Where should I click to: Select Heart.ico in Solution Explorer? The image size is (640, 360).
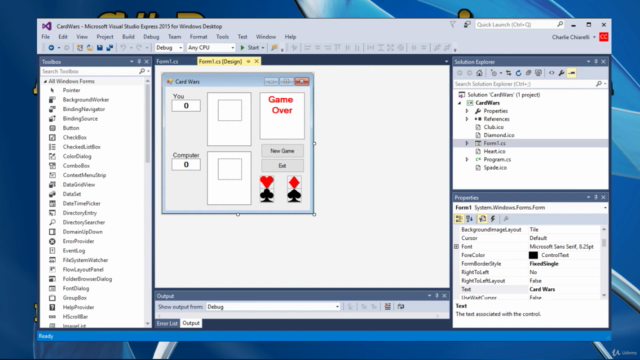(494, 151)
